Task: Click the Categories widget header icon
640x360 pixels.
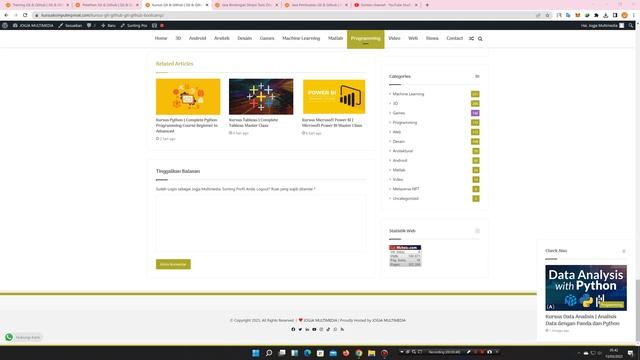Action: [477, 76]
